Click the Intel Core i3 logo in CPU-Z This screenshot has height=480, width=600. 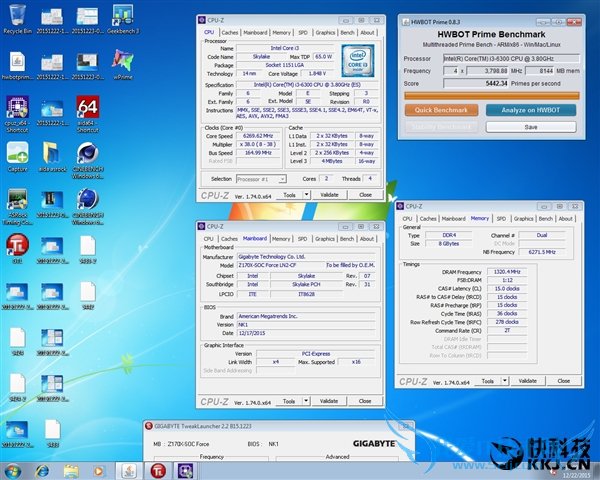point(358,60)
